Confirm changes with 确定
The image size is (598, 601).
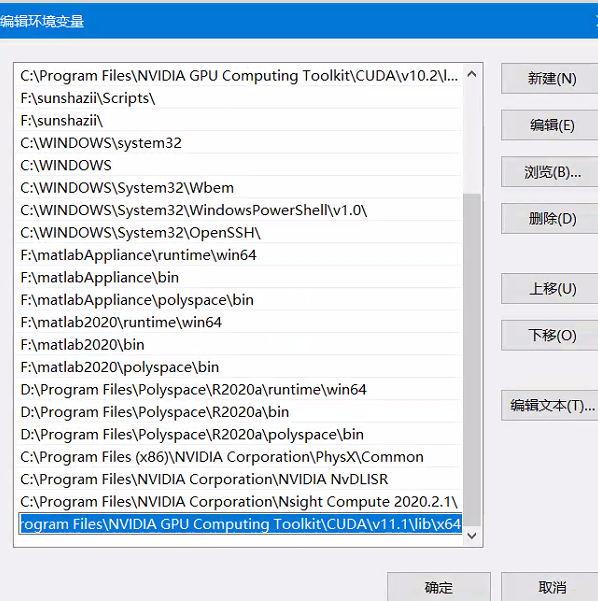(439, 587)
